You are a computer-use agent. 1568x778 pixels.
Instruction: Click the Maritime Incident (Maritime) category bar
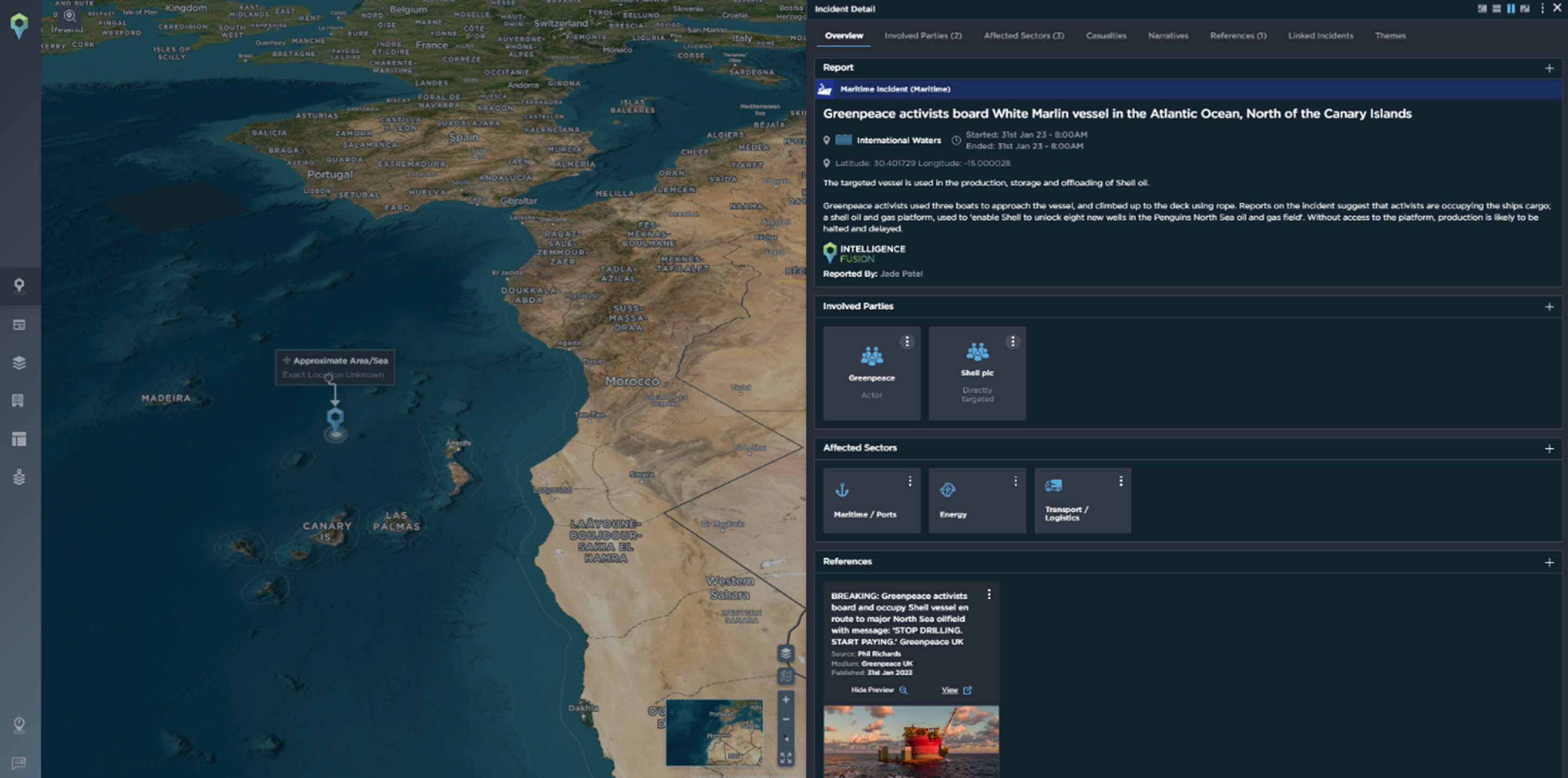coord(1187,89)
